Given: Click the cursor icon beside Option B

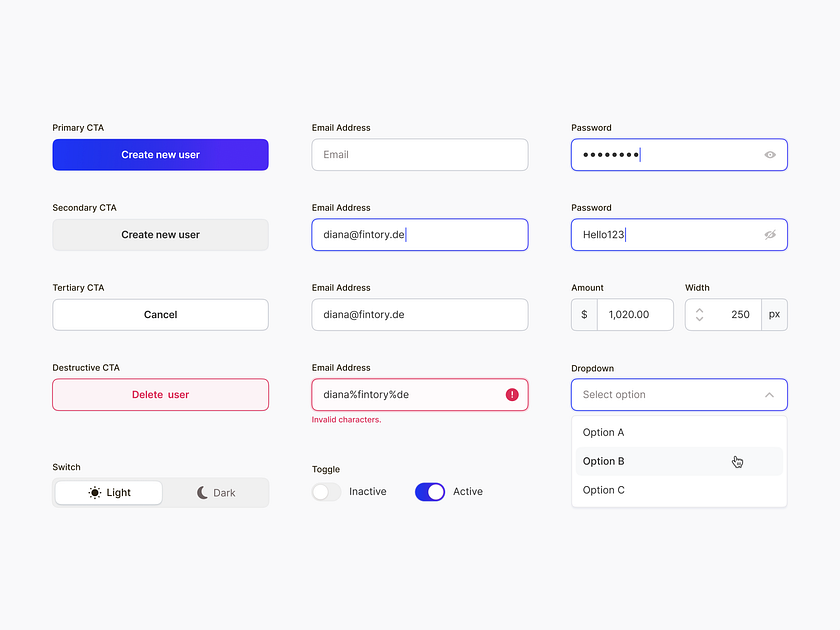Looking at the screenshot, I should (x=737, y=462).
